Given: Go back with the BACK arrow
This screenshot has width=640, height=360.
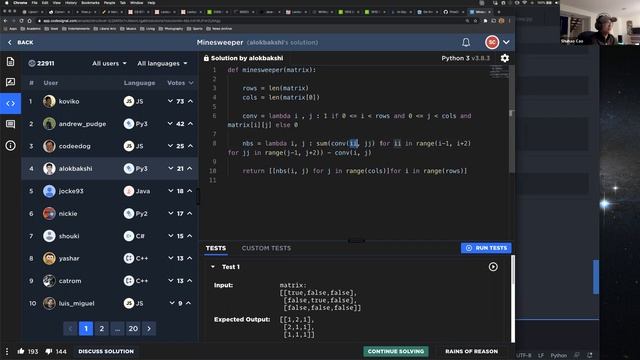Looking at the screenshot, I should (x=20, y=42).
